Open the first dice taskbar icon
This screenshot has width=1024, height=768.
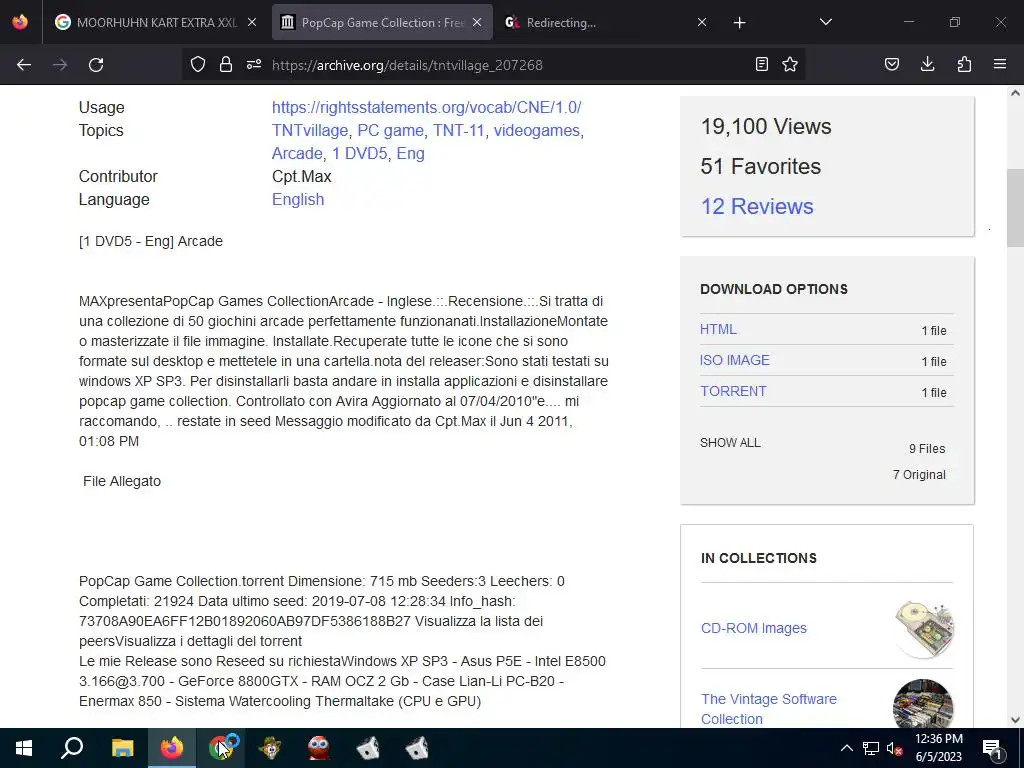click(x=368, y=748)
